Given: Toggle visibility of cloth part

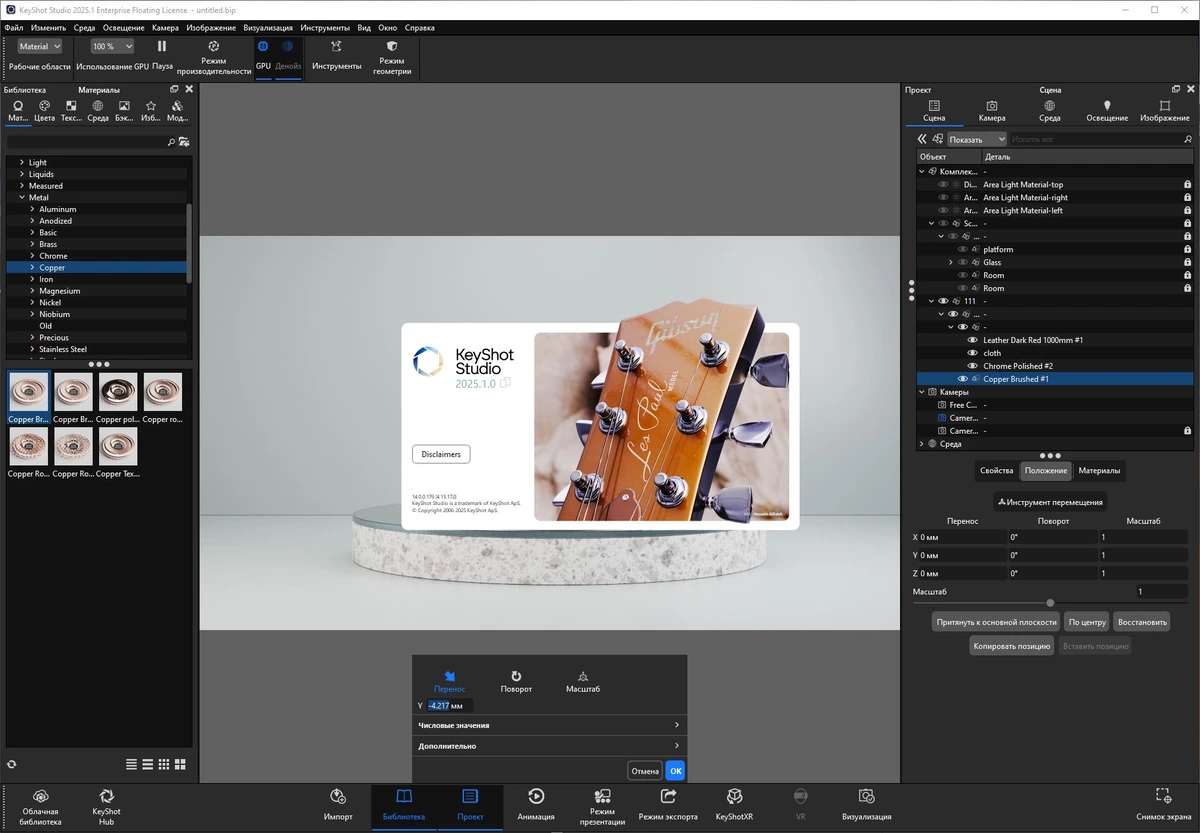Looking at the screenshot, I should tap(972, 353).
